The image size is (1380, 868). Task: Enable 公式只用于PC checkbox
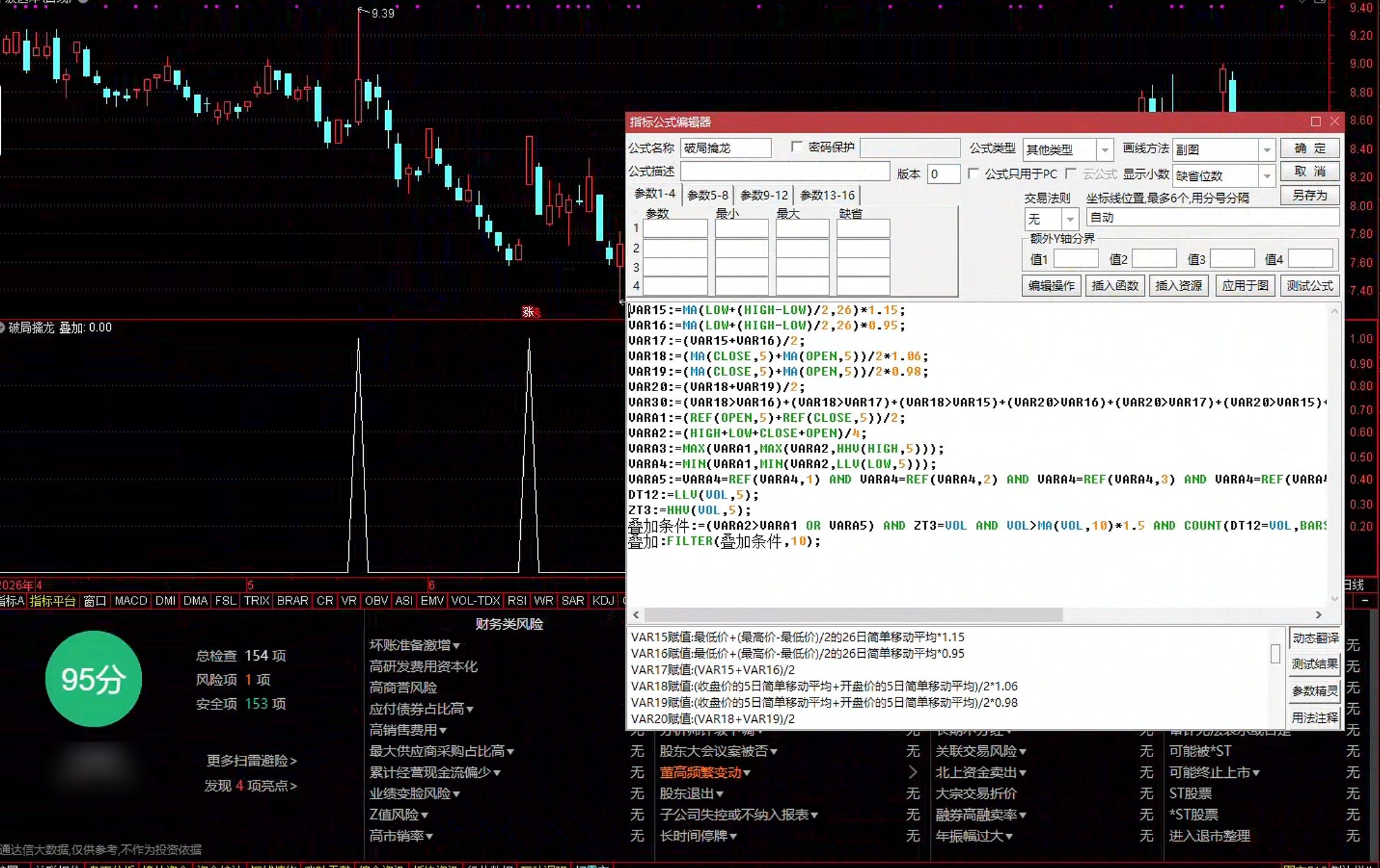click(x=973, y=173)
